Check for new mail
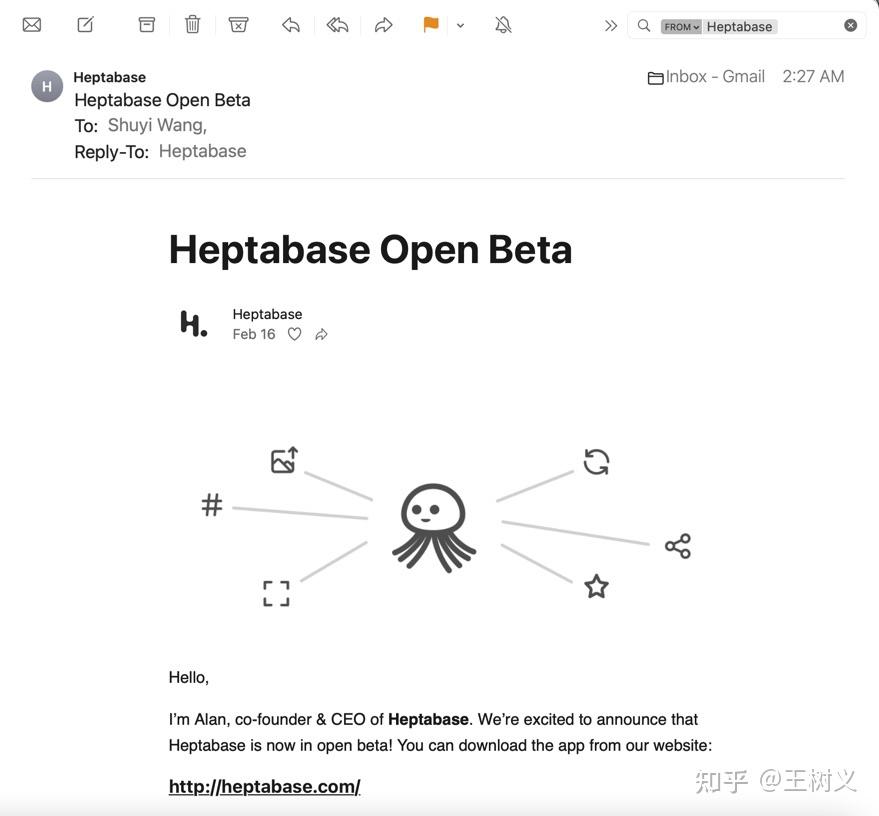The width and height of the screenshot is (879, 816). 31,24
